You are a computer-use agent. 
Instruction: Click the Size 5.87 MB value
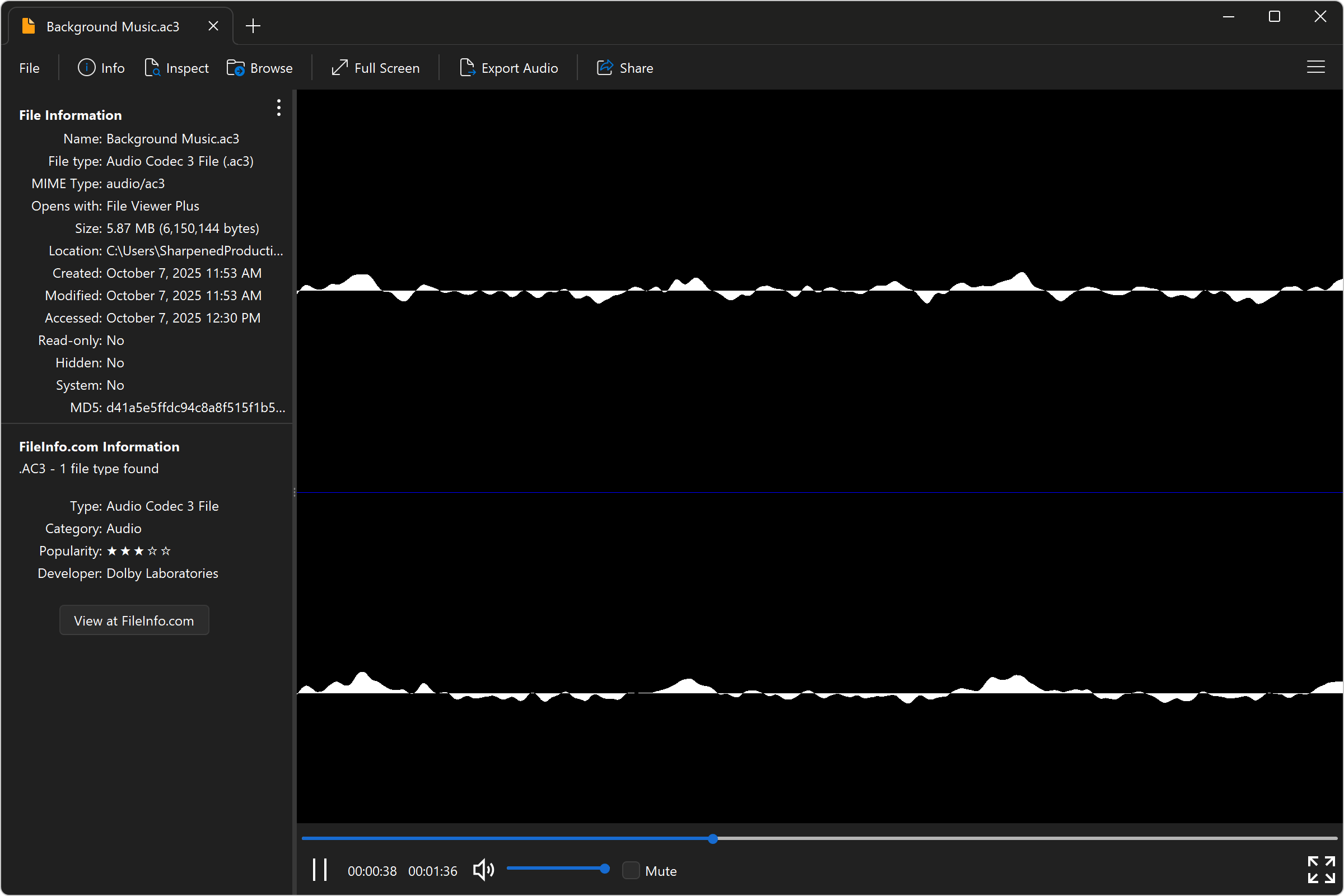click(x=183, y=228)
